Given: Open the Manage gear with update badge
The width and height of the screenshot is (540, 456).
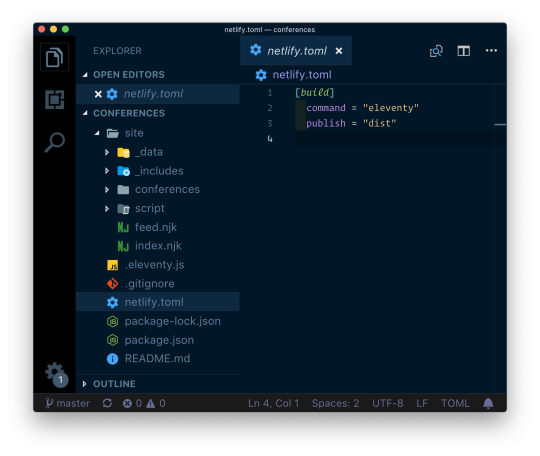Looking at the screenshot, I should tap(56, 375).
